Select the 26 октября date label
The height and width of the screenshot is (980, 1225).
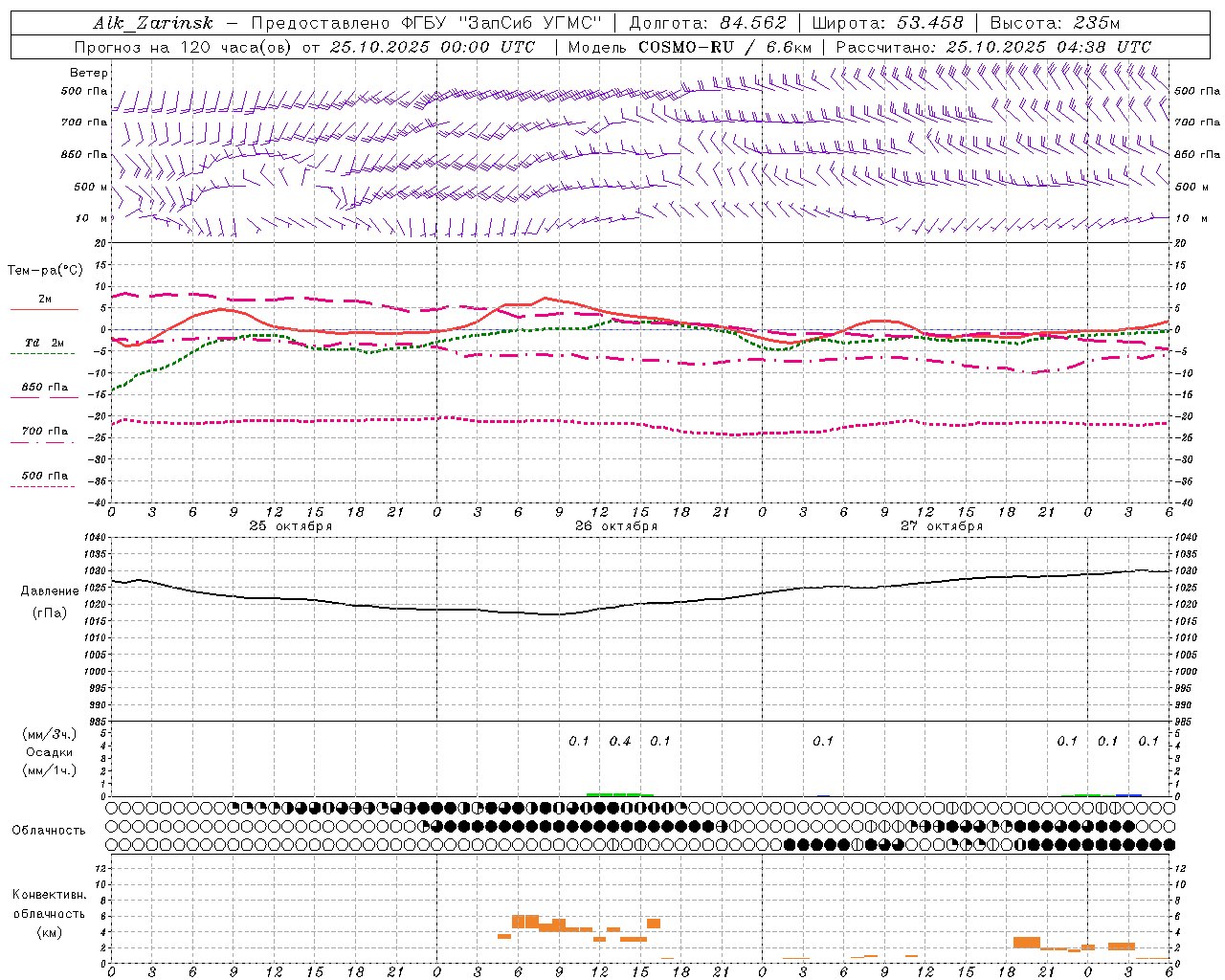pyautogui.click(x=616, y=526)
